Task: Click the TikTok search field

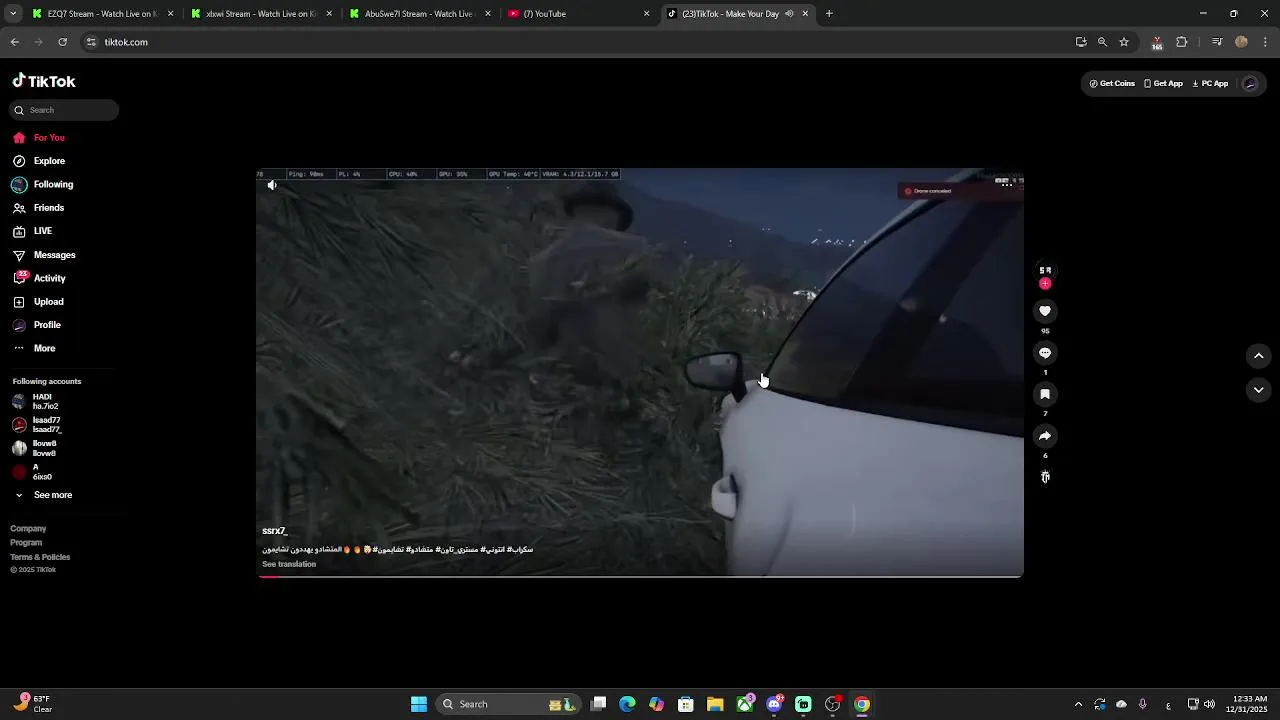Action: point(65,110)
